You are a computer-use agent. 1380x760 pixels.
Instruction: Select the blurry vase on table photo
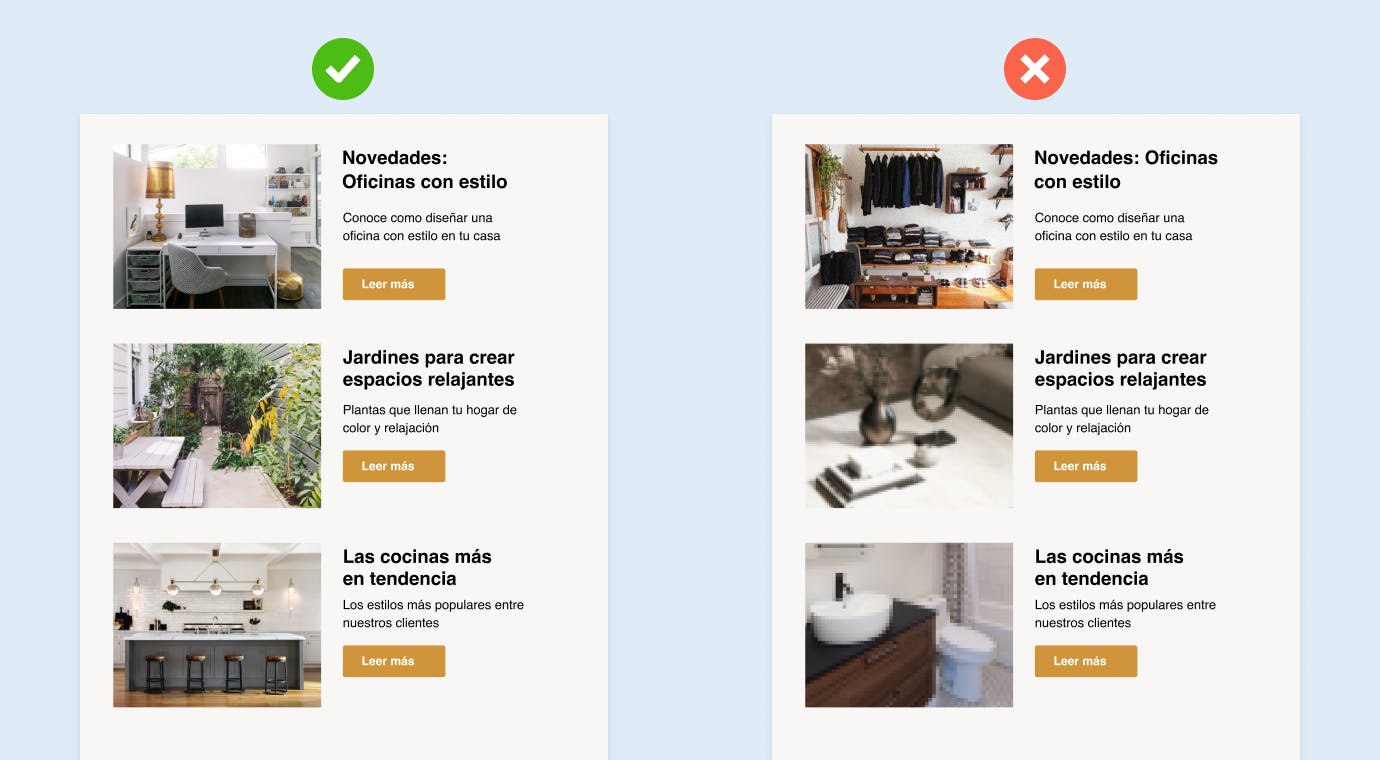coord(909,426)
